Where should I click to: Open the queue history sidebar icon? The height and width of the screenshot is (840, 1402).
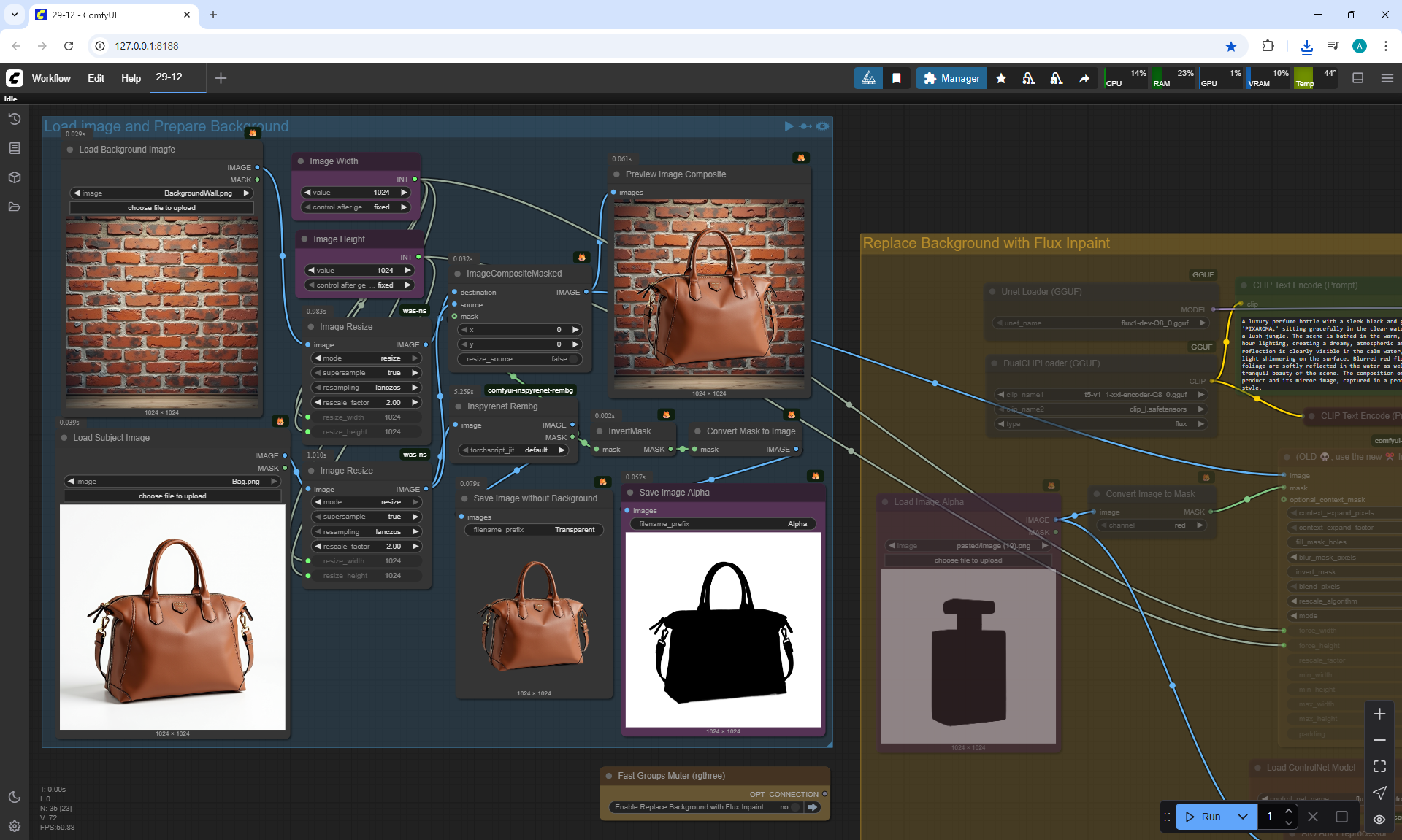[14, 119]
